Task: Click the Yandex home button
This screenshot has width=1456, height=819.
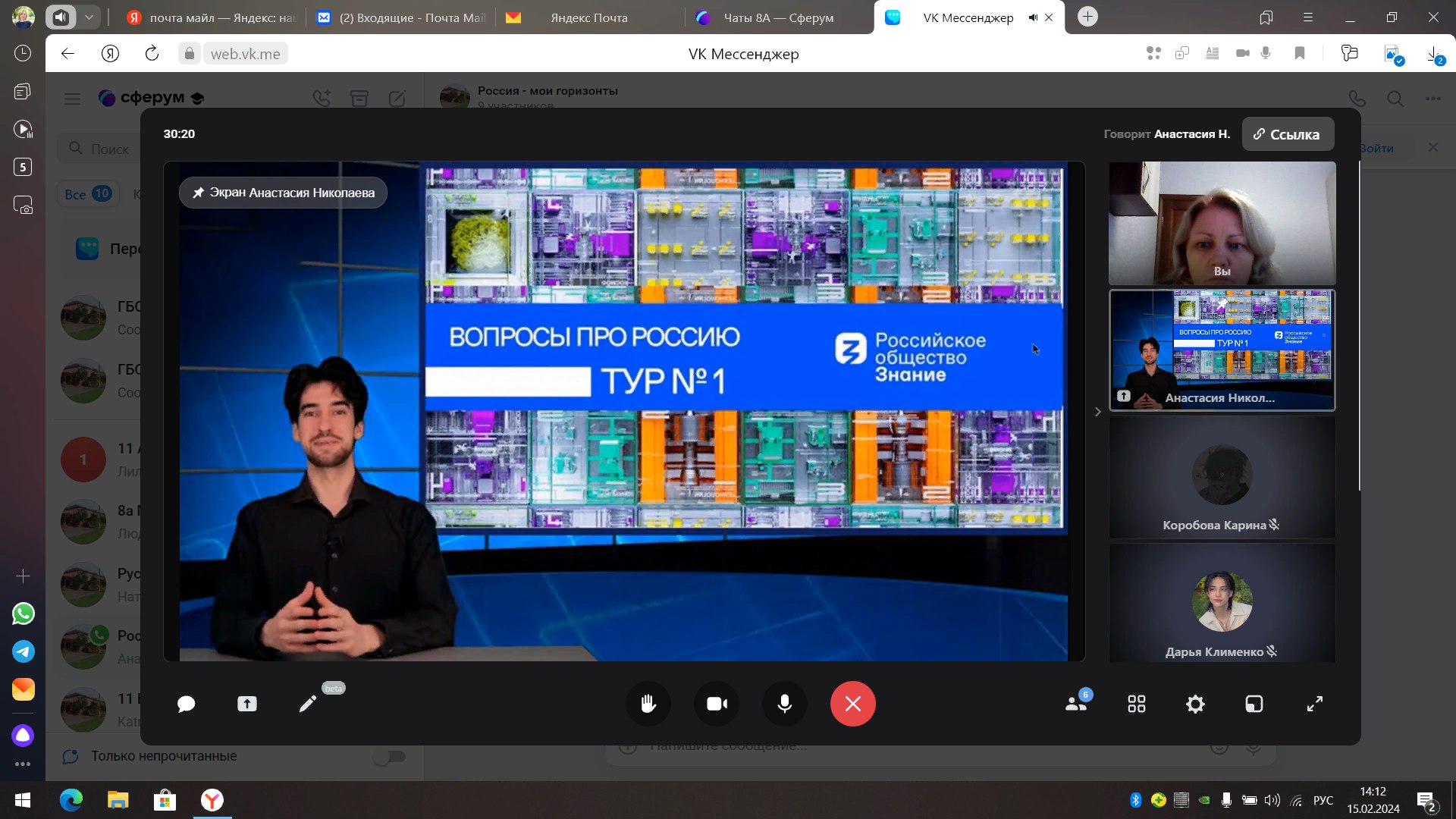Action: [x=110, y=53]
